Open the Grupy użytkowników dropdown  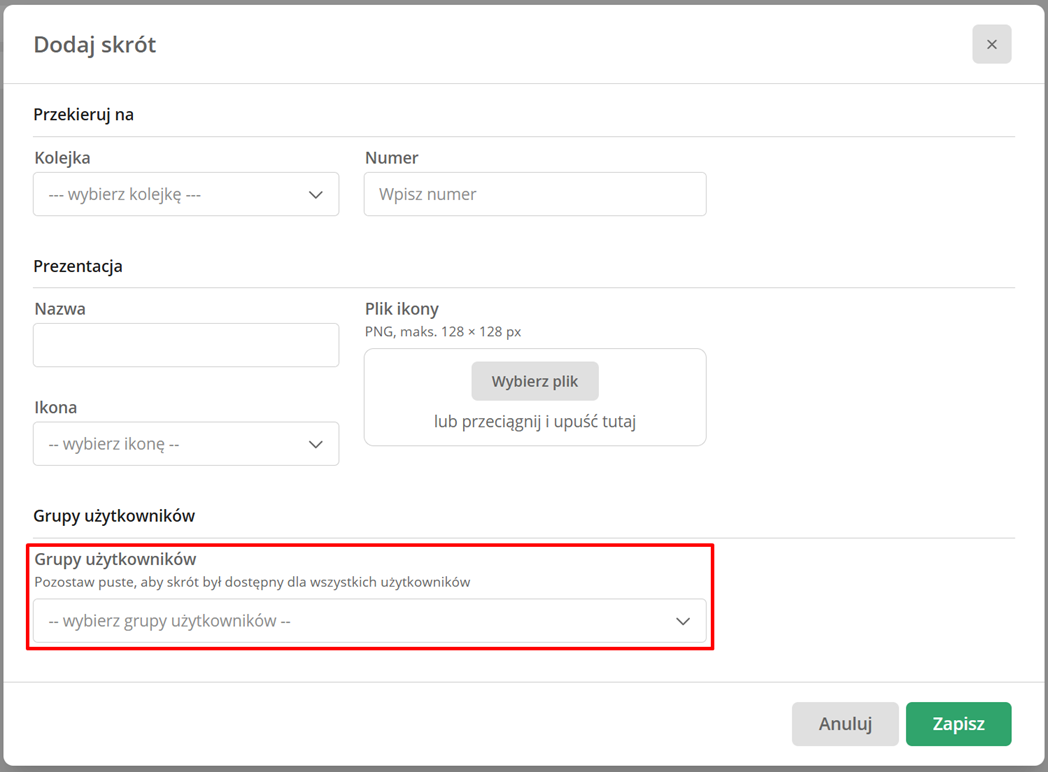click(x=370, y=621)
